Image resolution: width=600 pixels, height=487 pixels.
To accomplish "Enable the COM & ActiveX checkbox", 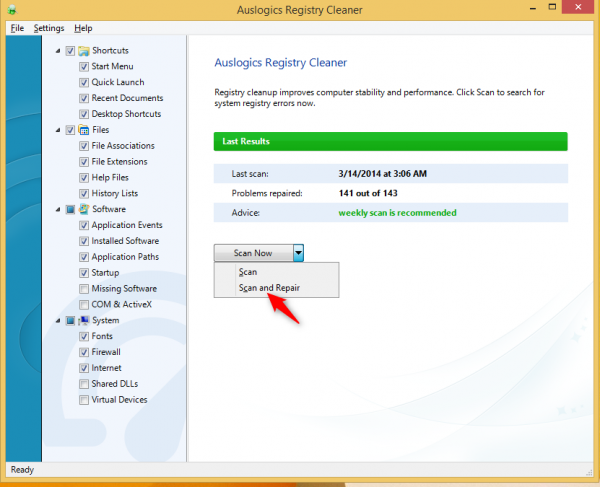I will [84, 305].
